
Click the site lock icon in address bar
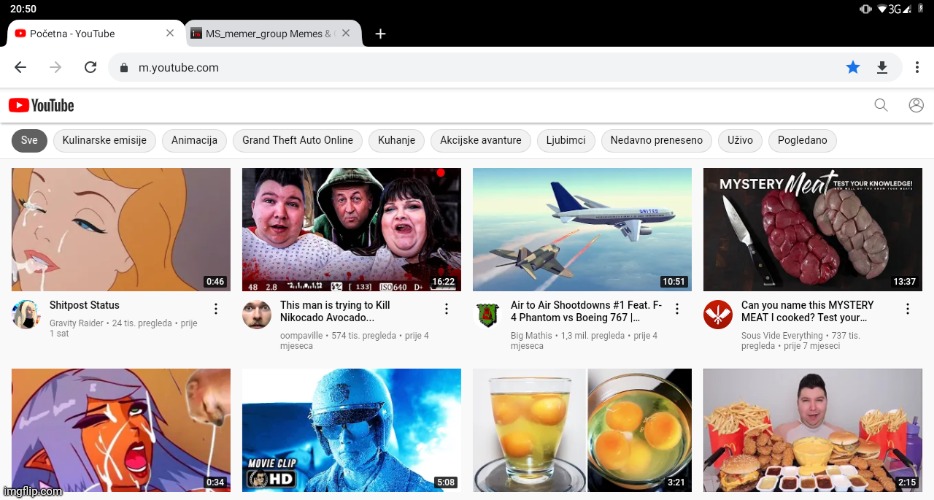click(x=124, y=67)
